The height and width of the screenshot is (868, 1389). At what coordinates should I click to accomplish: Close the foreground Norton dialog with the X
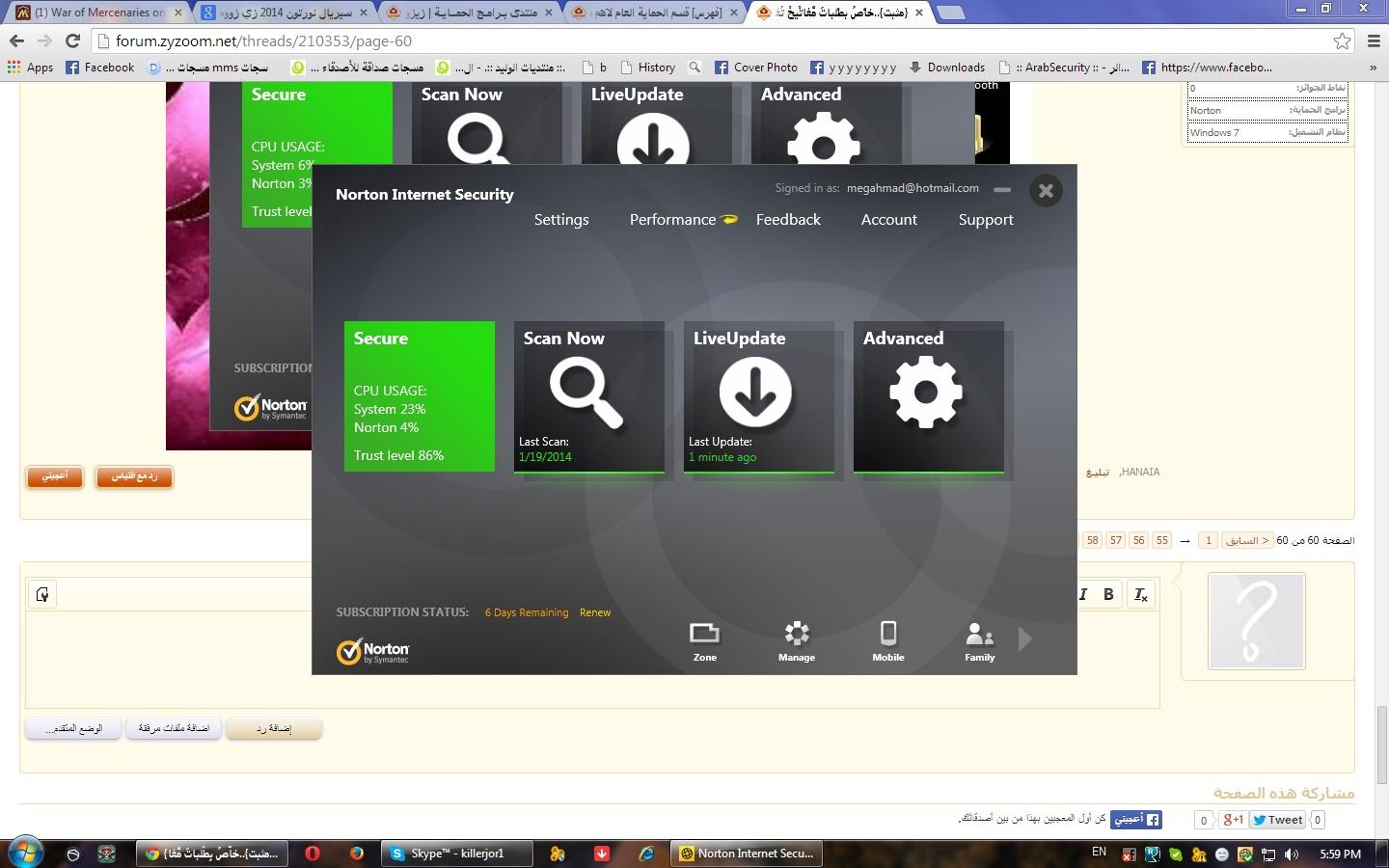coord(1046,191)
